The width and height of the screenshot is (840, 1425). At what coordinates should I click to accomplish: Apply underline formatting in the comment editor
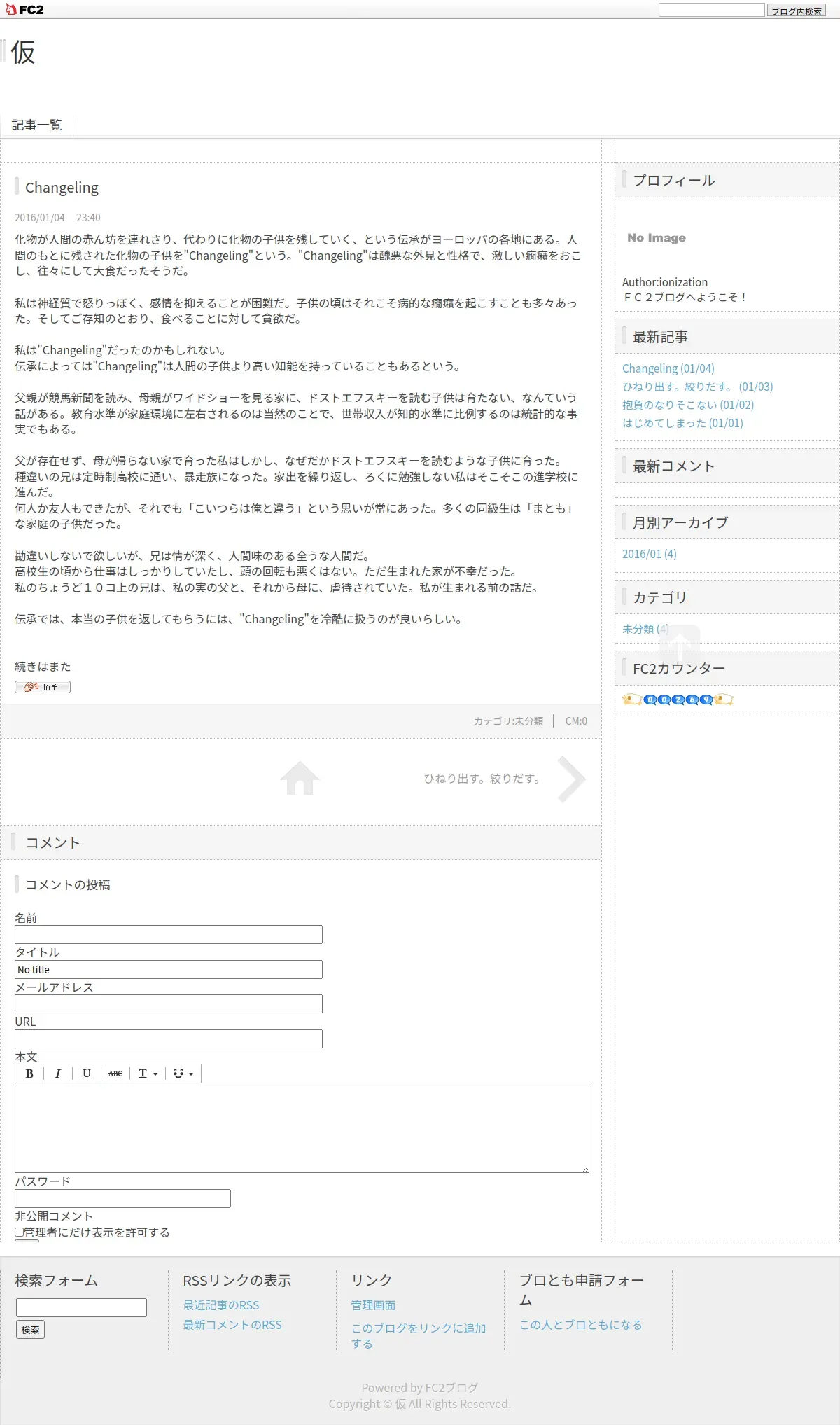click(87, 1073)
